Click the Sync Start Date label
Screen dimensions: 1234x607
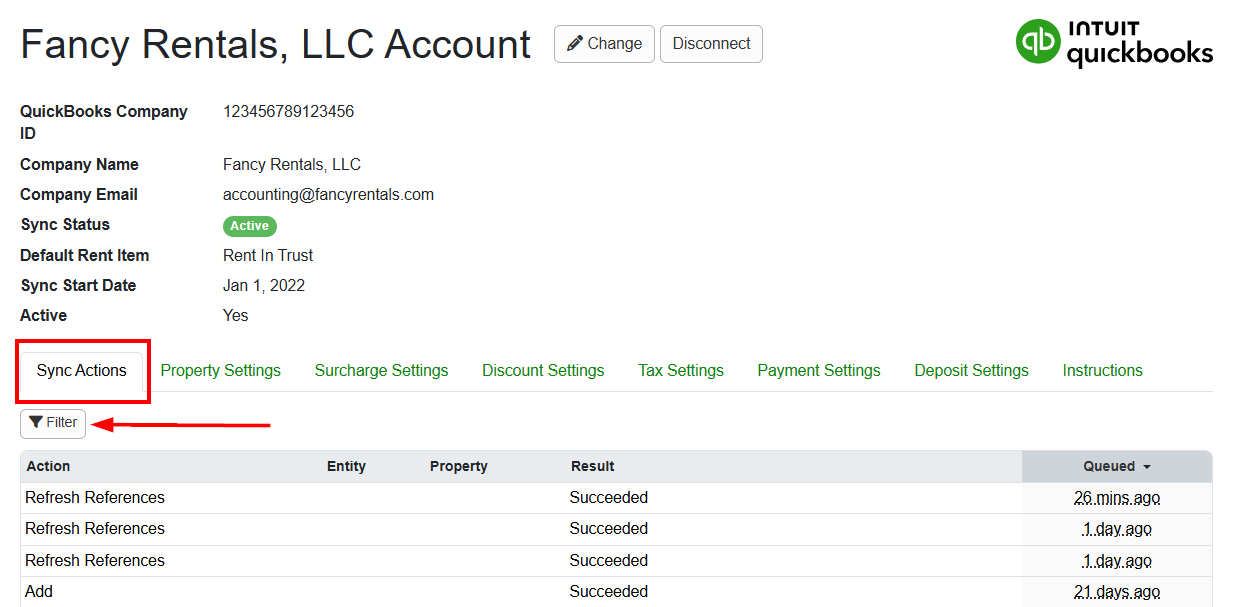(78, 285)
